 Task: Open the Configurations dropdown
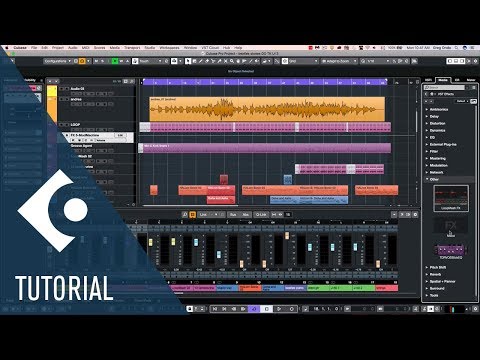tap(57, 61)
